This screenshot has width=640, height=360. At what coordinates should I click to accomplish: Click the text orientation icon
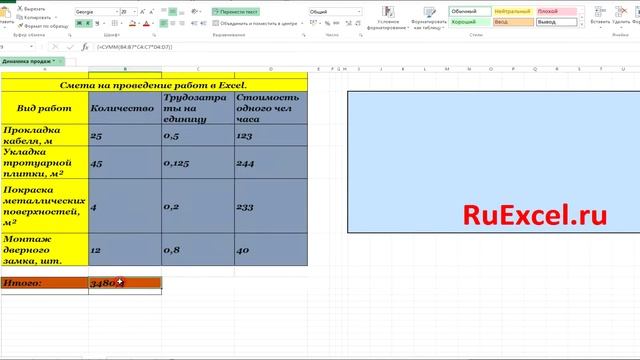coord(195,11)
